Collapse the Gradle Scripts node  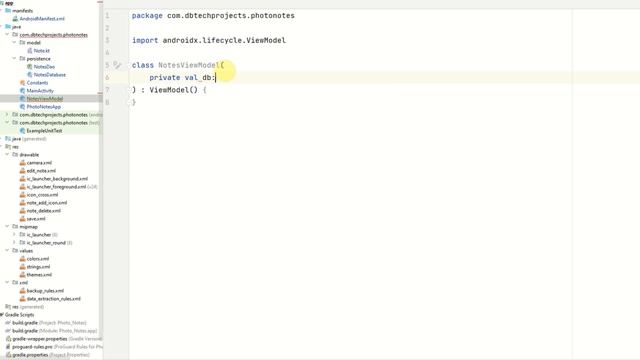pos(2,315)
